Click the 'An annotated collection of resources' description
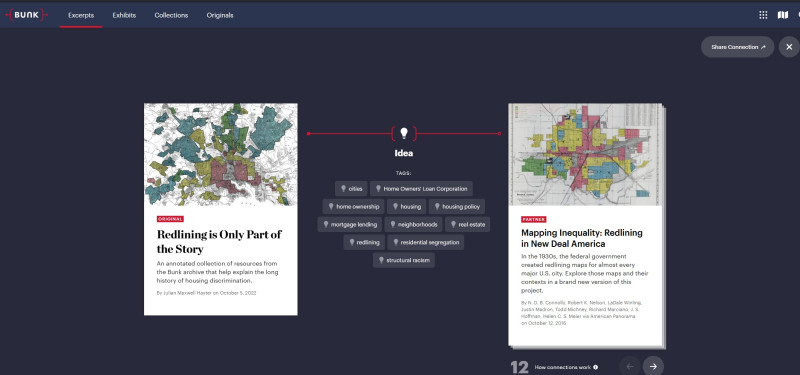 (218, 272)
